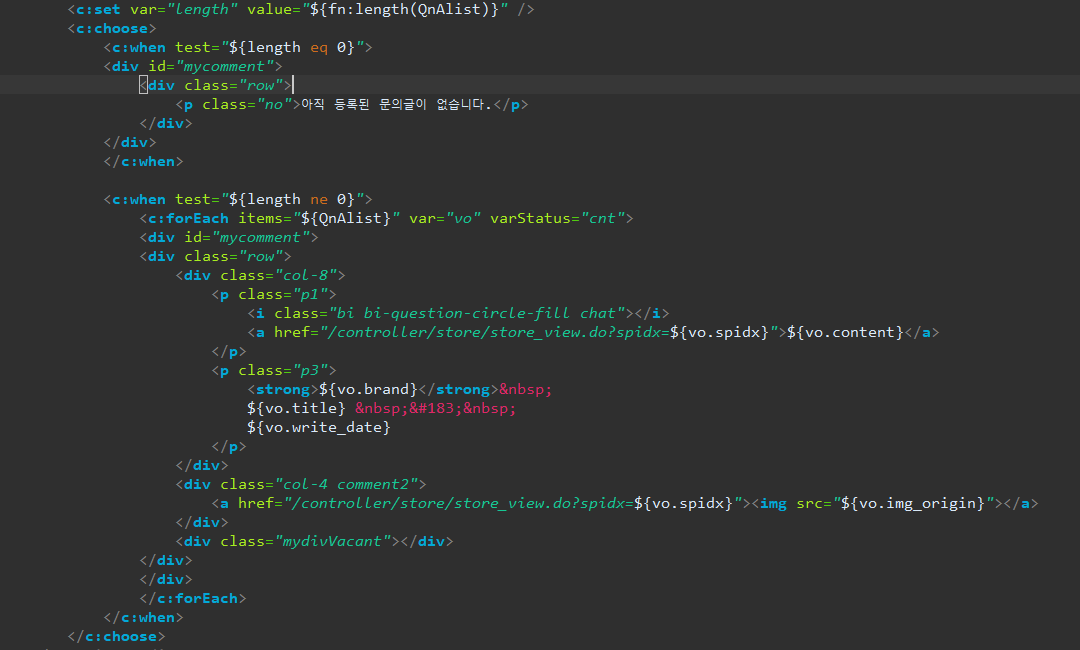Click the div class="col-4 comment2" tag

click(x=301, y=485)
